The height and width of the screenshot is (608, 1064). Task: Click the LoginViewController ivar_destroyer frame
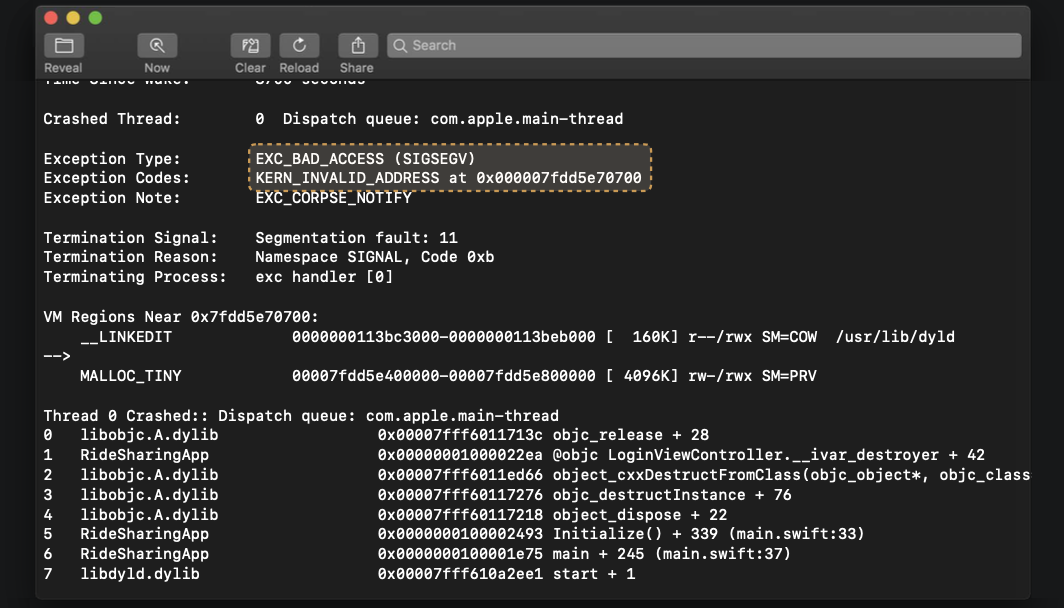(x=500, y=454)
